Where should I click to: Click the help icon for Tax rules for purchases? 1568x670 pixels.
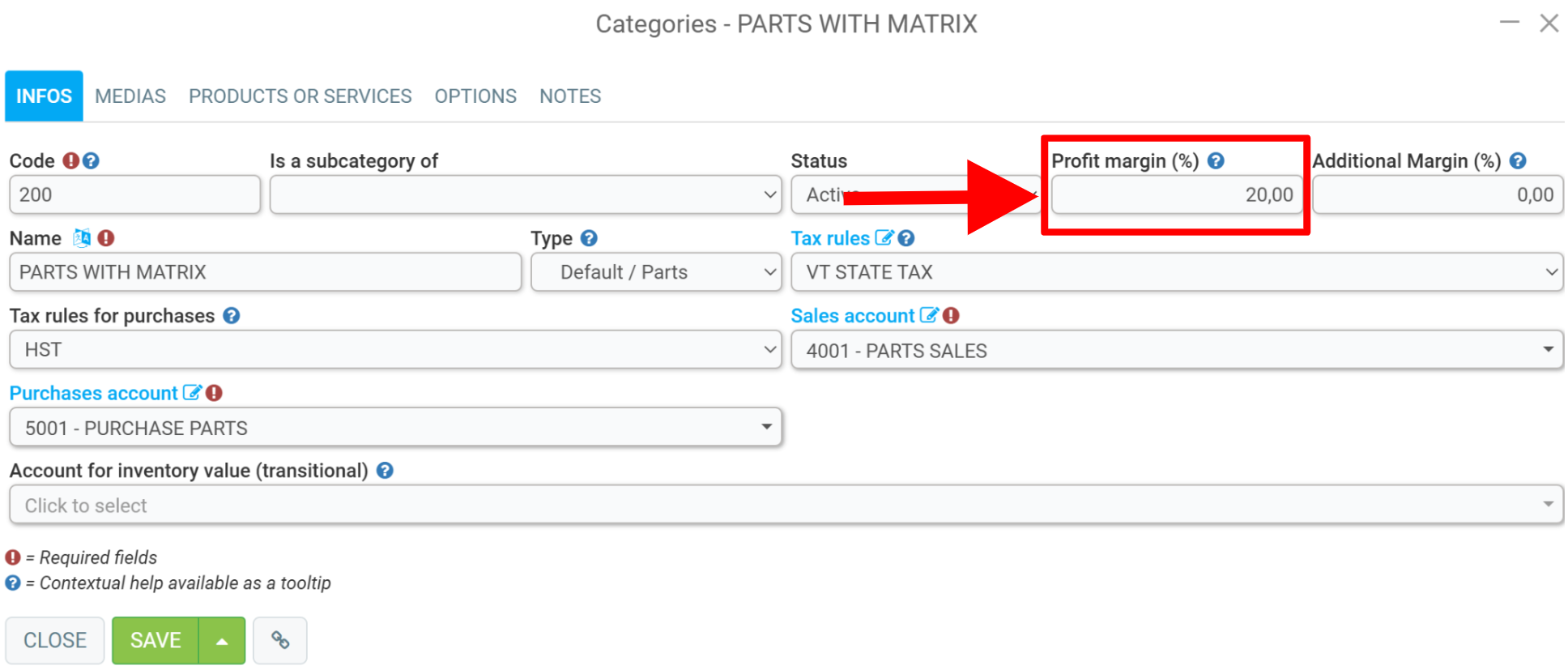(231, 315)
